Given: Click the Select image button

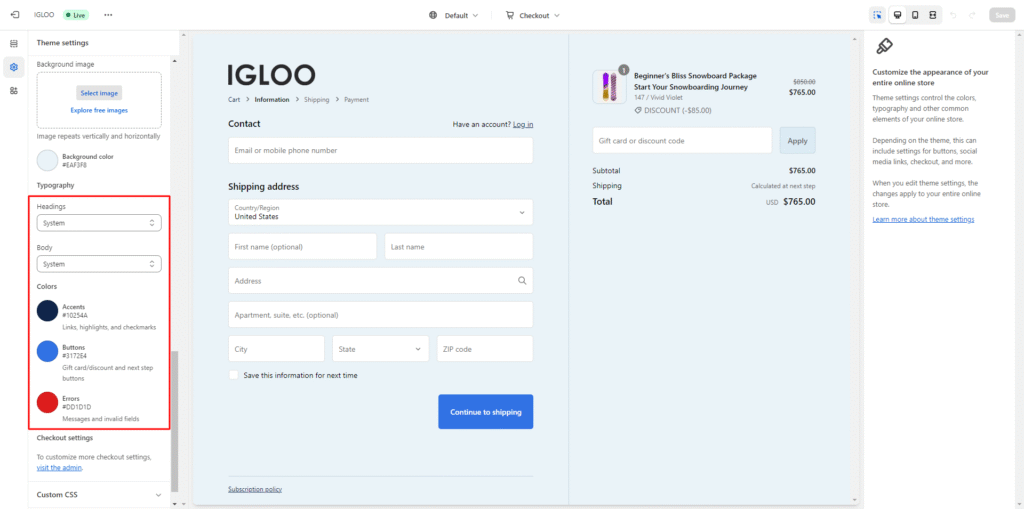Looking at the screenshot, I should click(x=99, y=93).
